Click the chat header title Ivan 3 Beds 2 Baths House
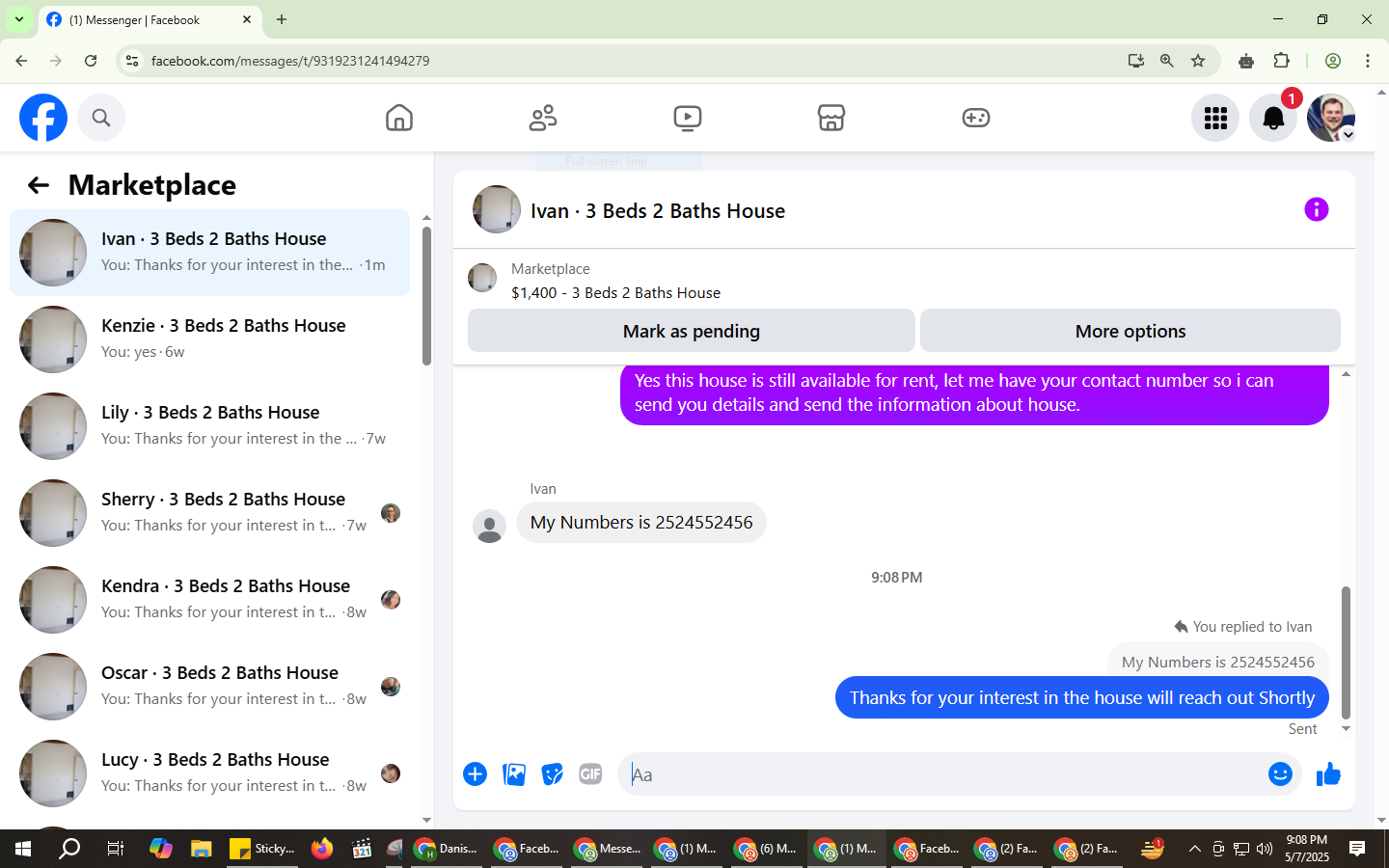The height and width of the screenshot is (868, 1389). click(658, 211)
